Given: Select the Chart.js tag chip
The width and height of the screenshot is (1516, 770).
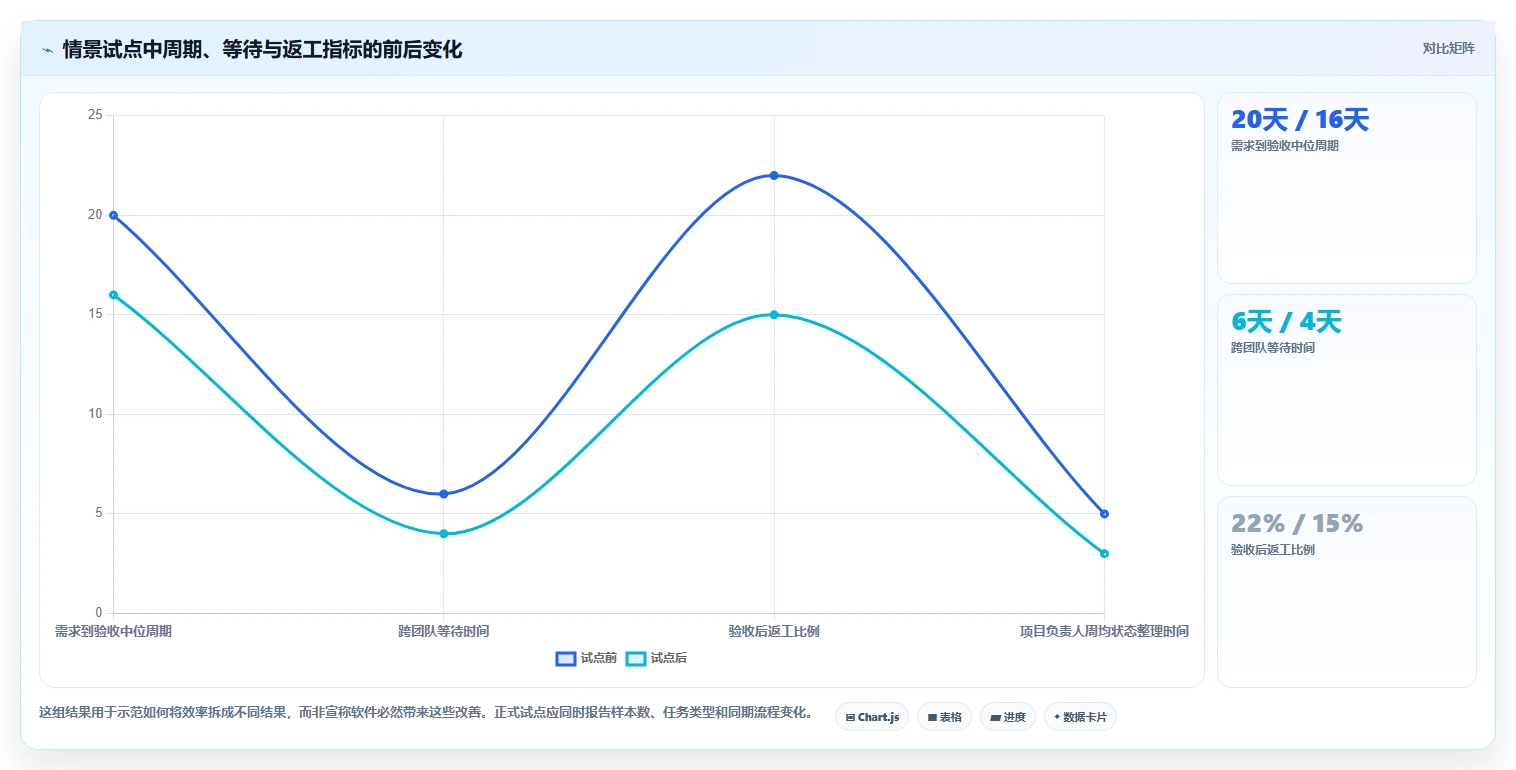Looking at the screenshot, I should point(872,717).
